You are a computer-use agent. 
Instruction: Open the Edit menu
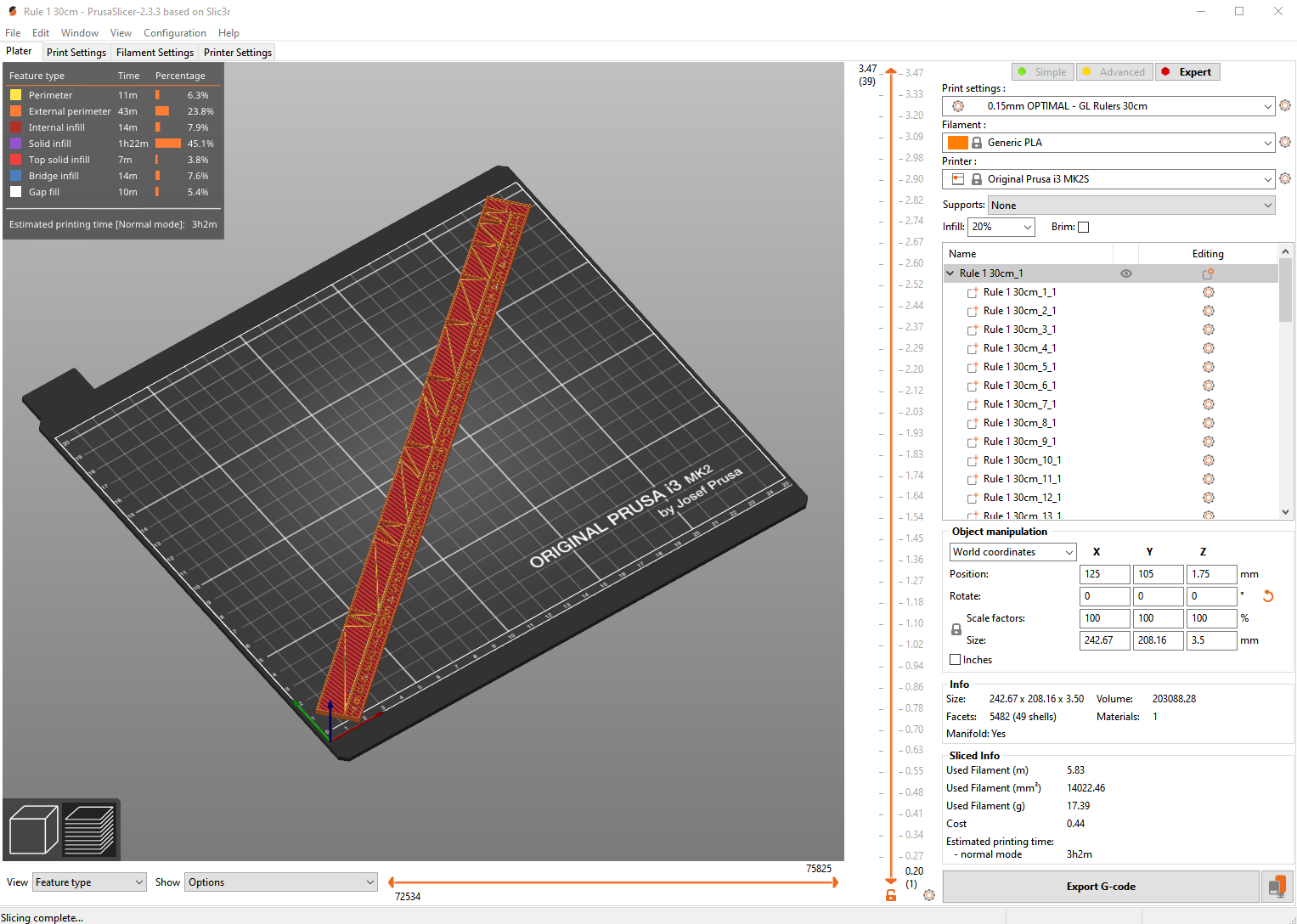point(41,33)
